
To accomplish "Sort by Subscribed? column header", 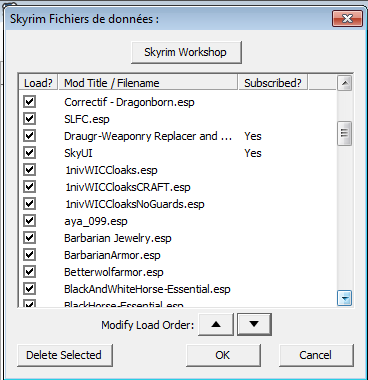I will point(273,83).
